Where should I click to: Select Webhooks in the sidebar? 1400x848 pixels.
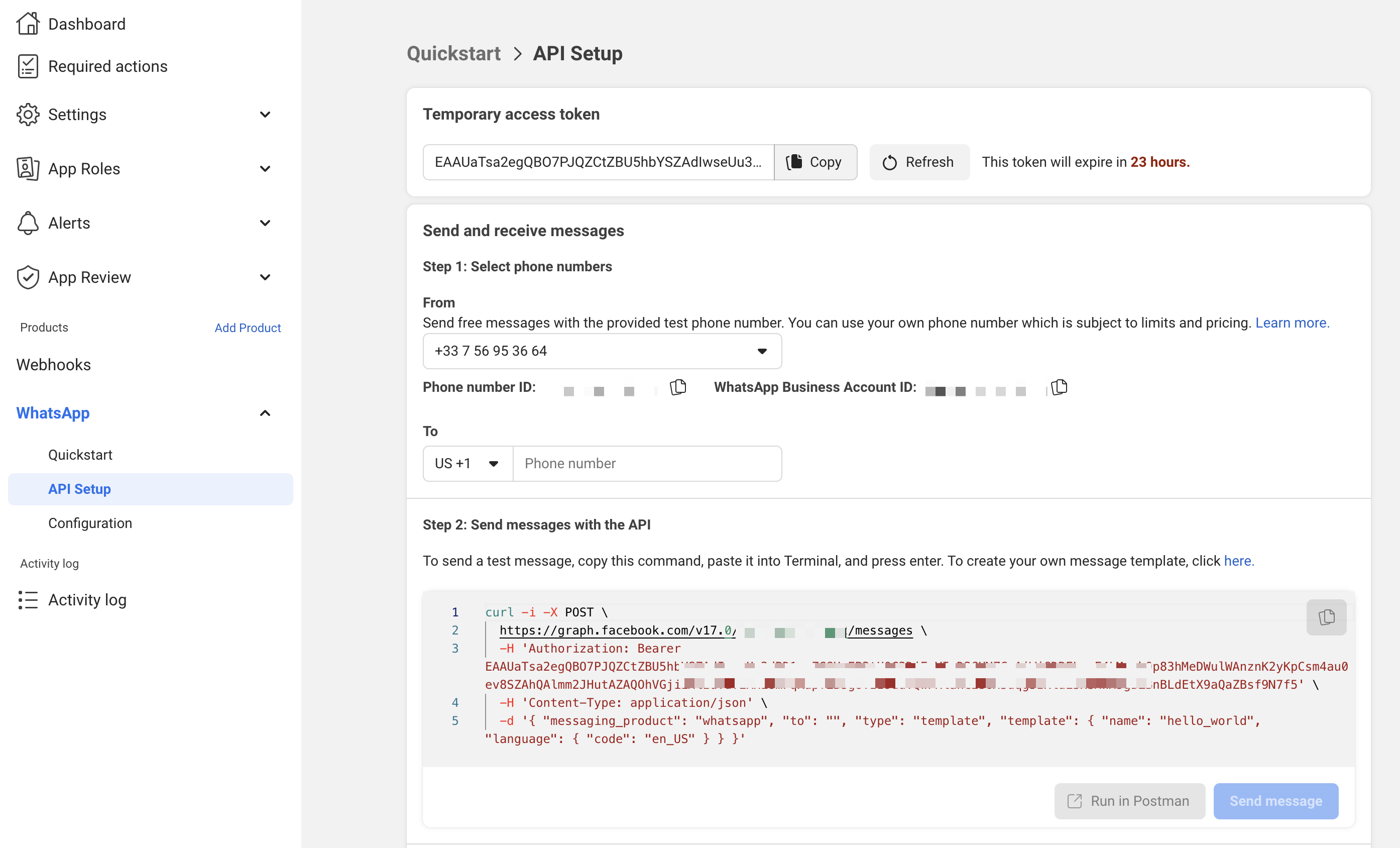click(53, 365)
